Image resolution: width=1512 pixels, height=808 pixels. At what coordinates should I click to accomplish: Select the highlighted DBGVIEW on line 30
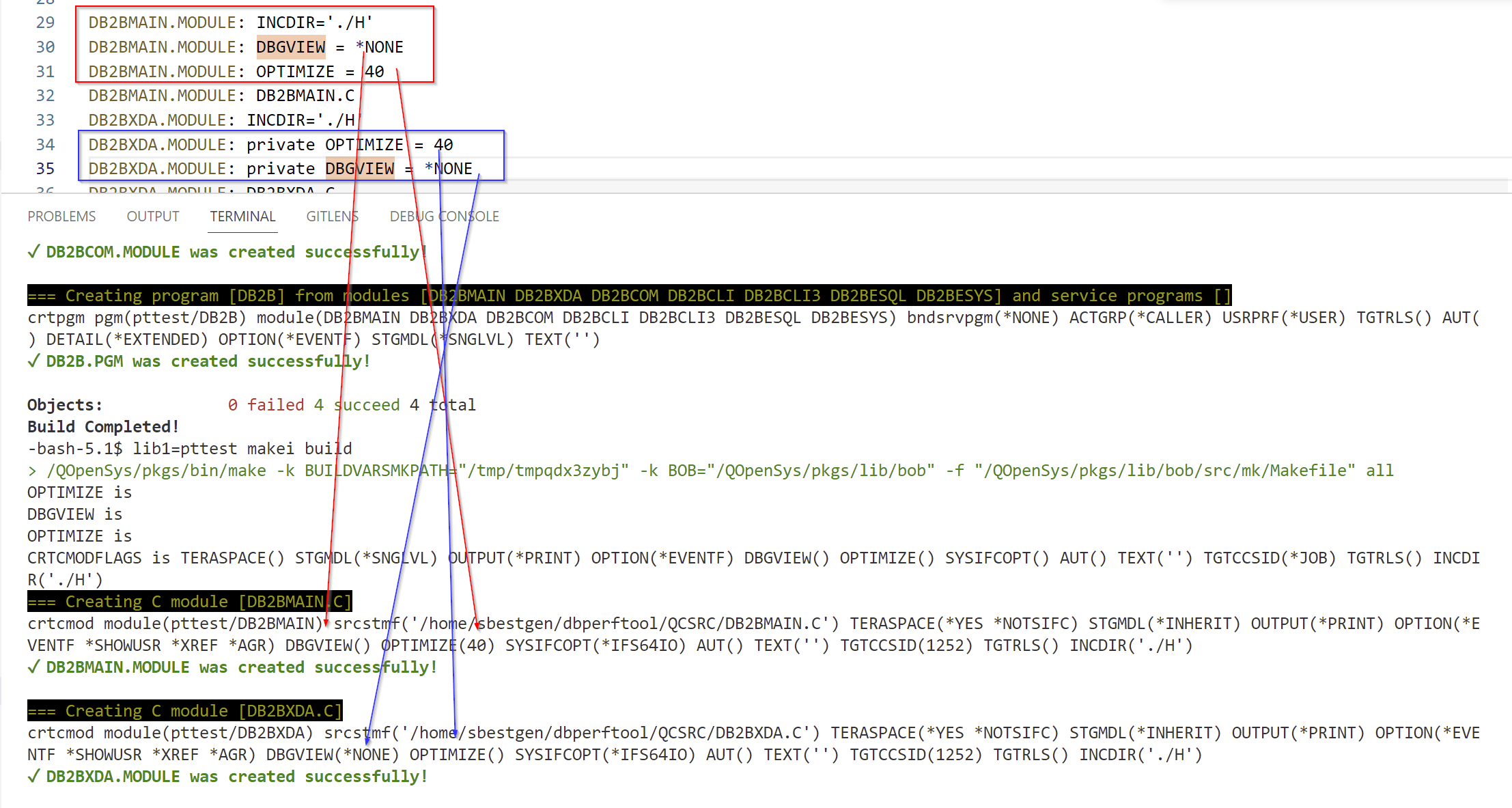pyautogui.click(x=291, y=47)
